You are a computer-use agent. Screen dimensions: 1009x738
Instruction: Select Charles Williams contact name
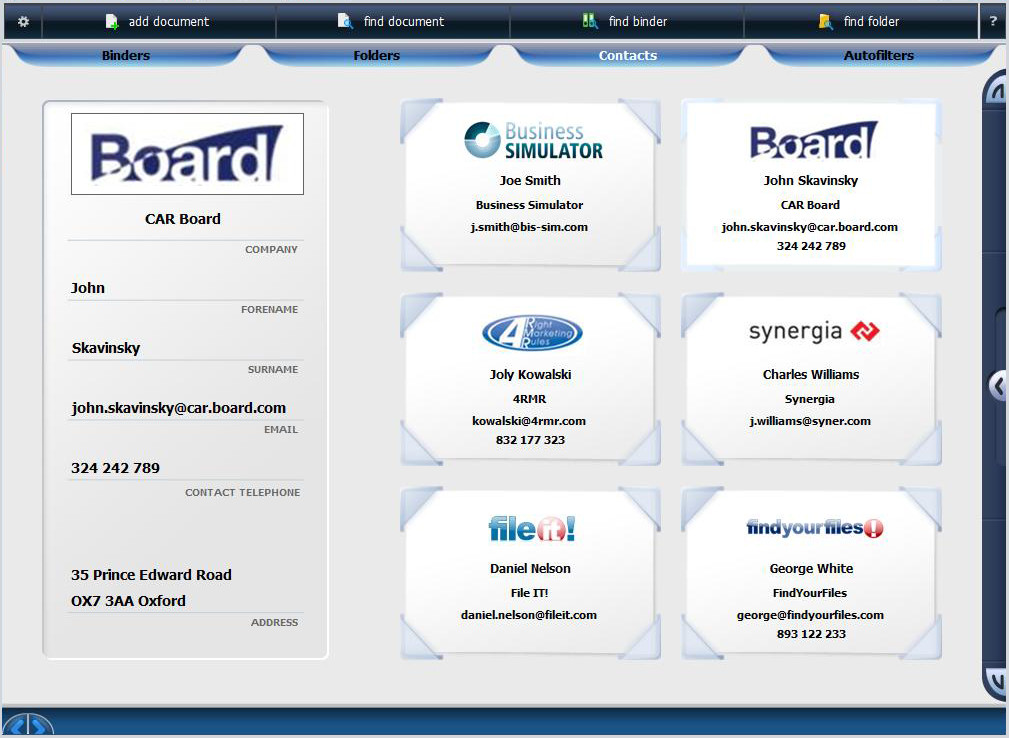(x=811, y=374)
